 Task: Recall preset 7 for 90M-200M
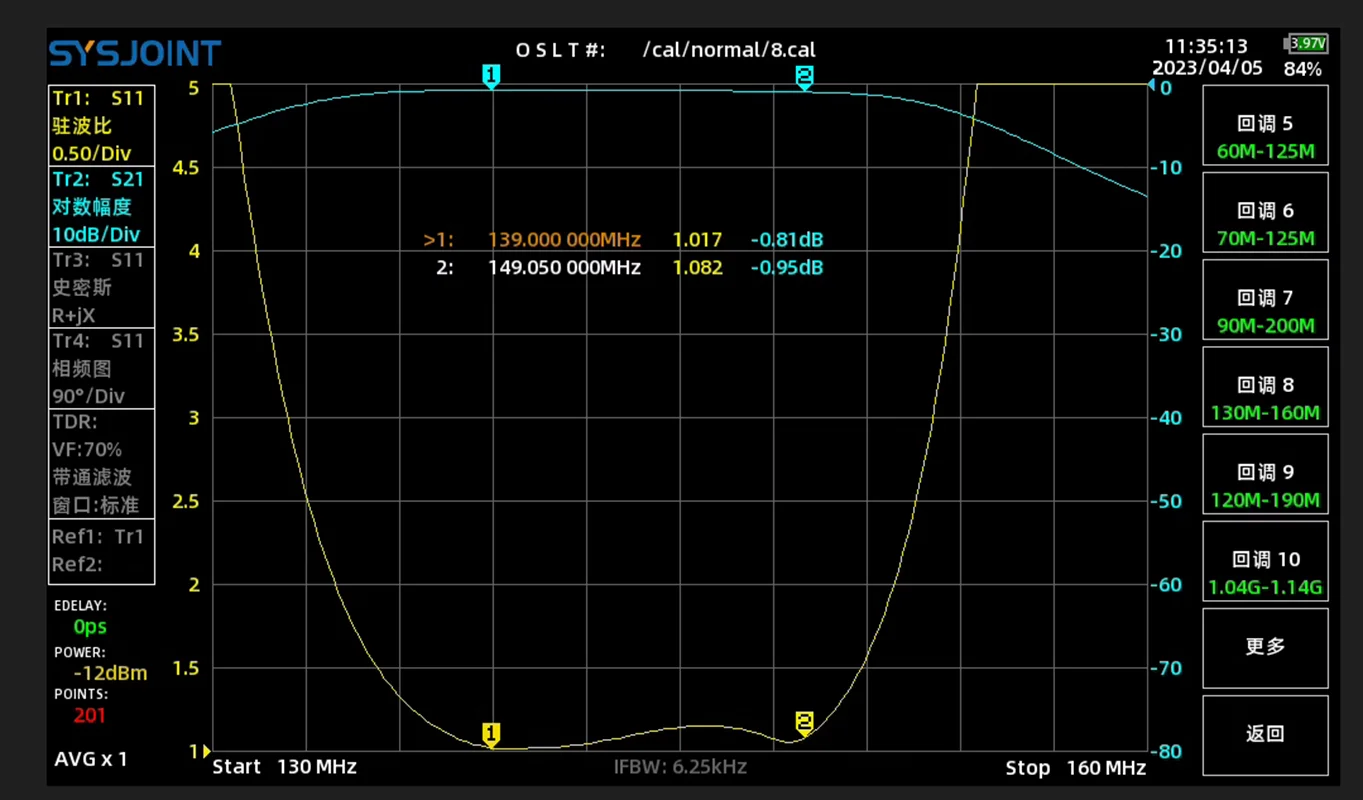(1265, 300)
